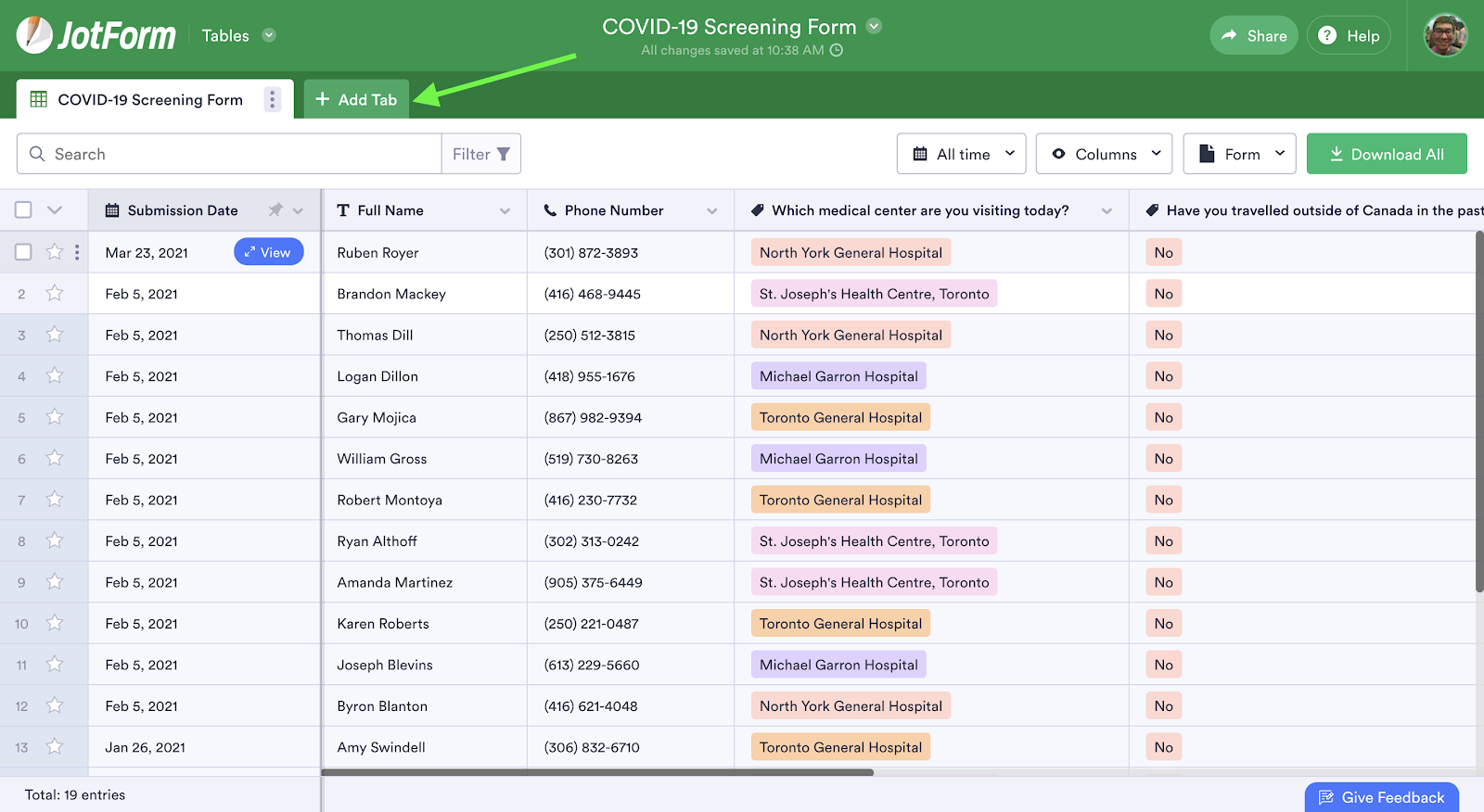Open the Full Name column dropdown arrow
This screenshot has width=1484, height=812.
(x=505, y=211)
